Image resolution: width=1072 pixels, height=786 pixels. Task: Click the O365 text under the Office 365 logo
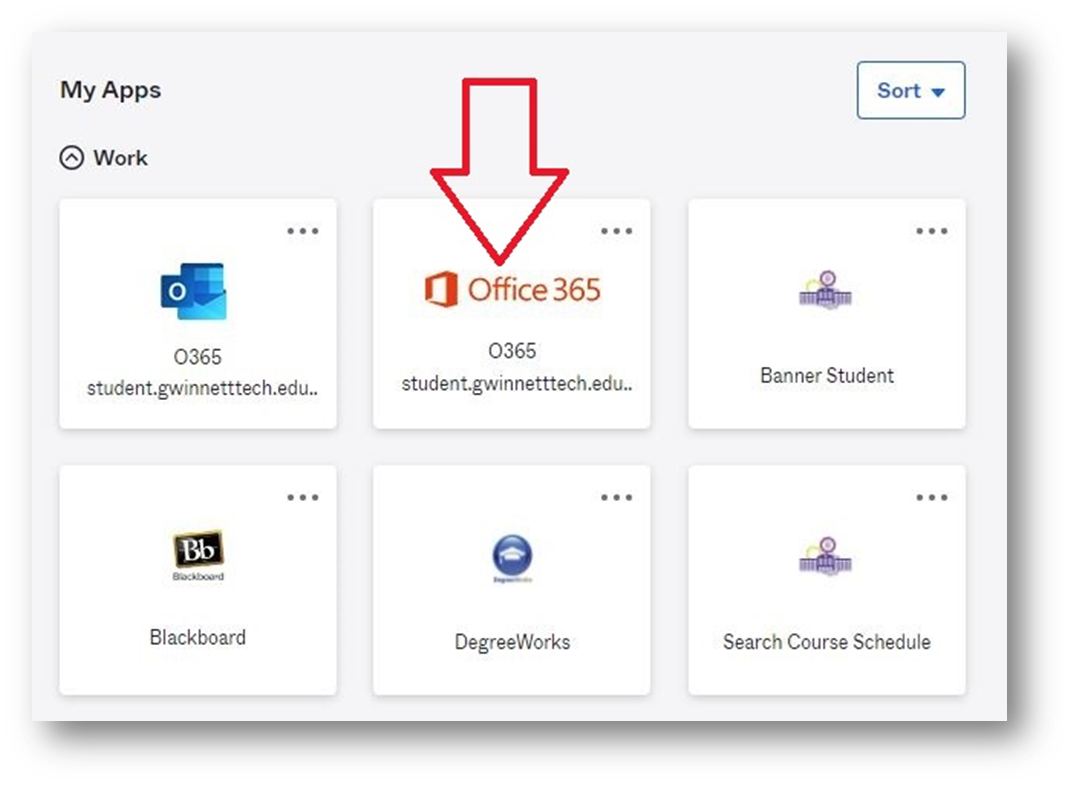click(x=512, y=351)
